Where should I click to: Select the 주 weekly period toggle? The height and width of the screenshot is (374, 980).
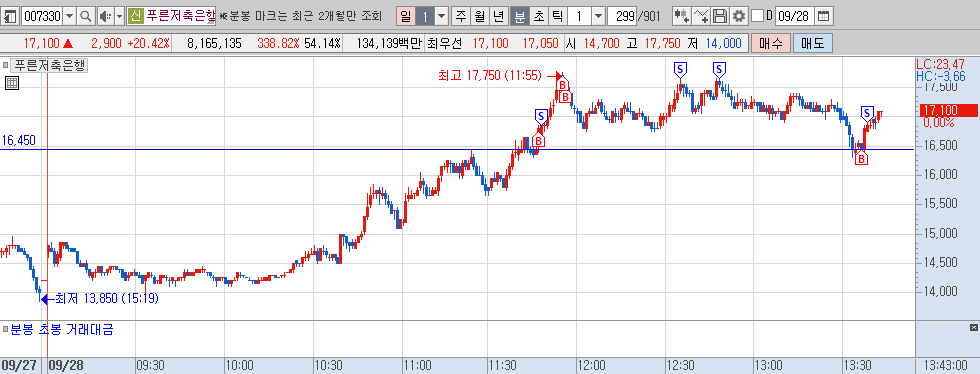[x=461, y=16]
